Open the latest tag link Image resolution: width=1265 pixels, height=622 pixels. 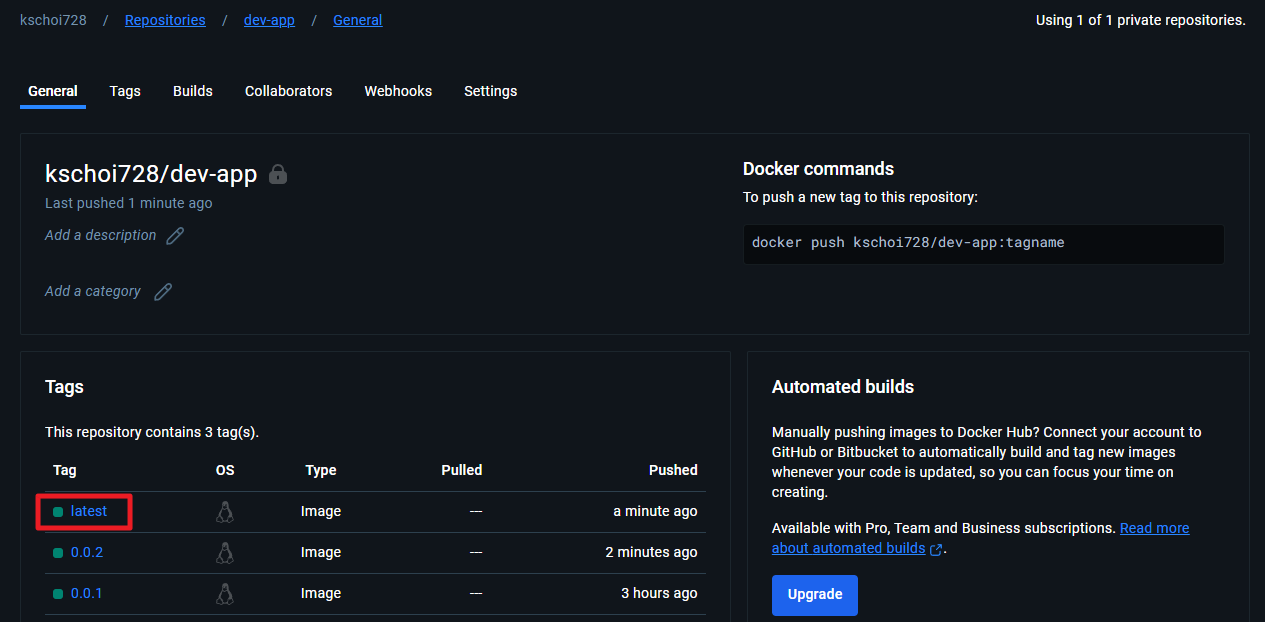(x=89, y=511)
